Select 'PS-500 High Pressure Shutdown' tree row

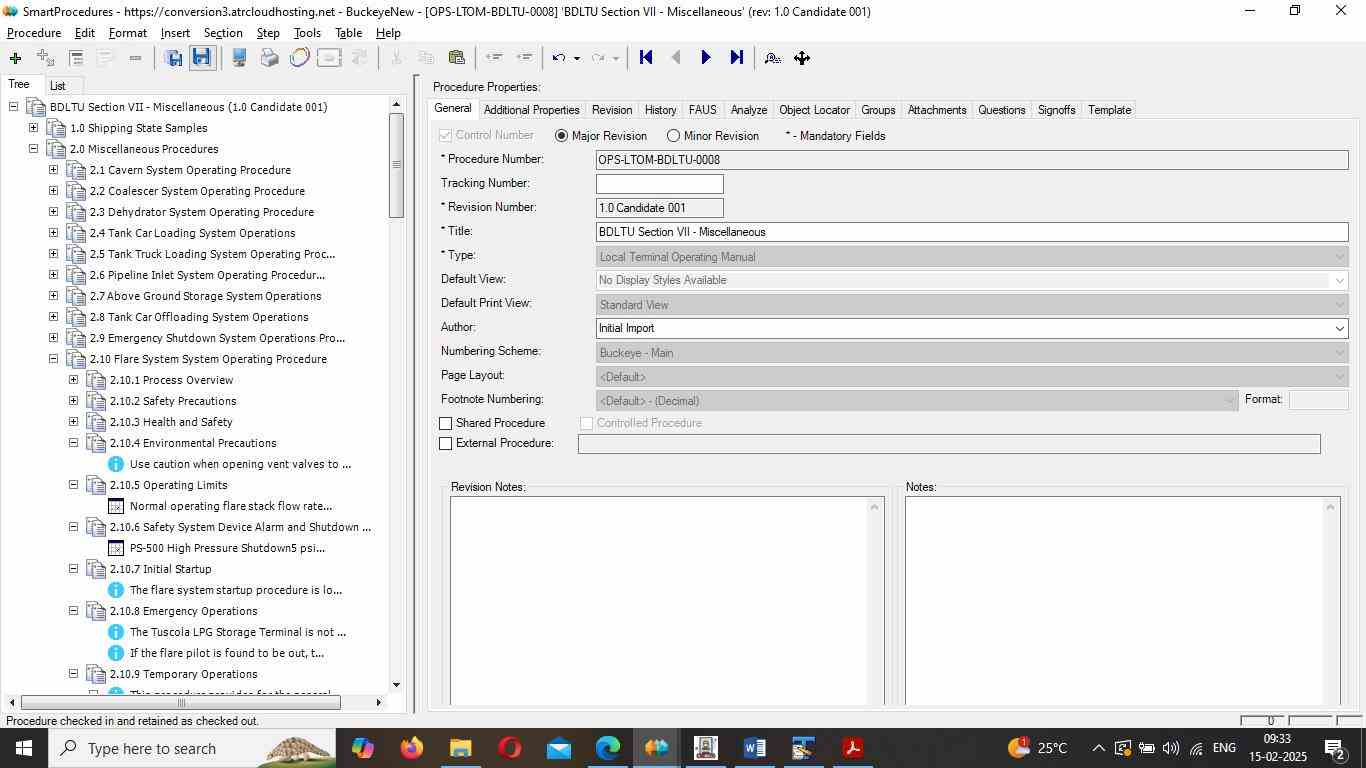click(227, 548)
